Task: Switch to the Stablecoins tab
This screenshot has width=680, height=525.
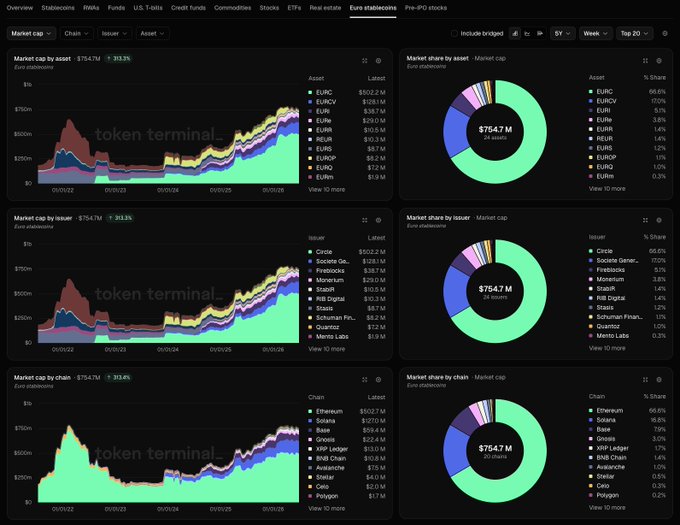Action: [x=58, y=8]
